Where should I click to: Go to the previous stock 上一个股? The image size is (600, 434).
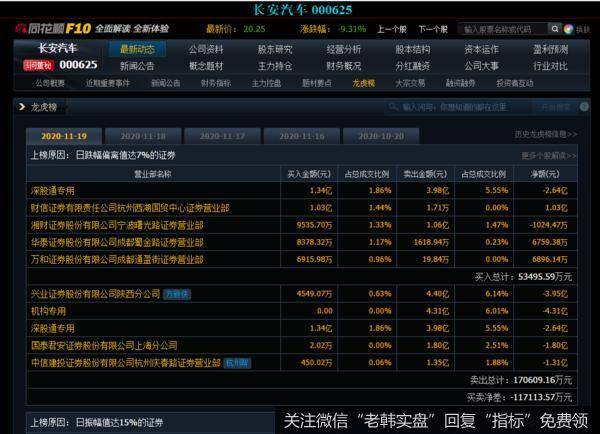[392, 29]
